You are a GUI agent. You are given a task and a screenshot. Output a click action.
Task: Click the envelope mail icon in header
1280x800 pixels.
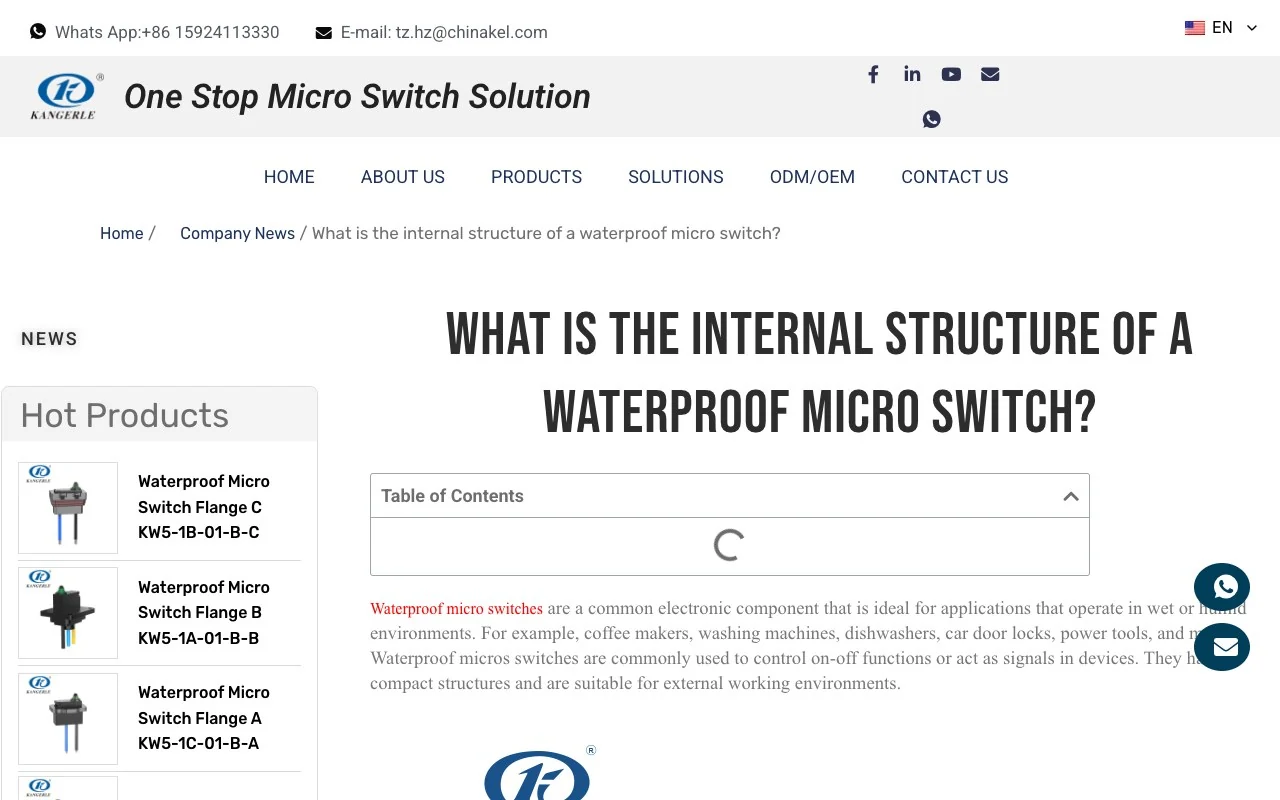[x=990, y=74]
